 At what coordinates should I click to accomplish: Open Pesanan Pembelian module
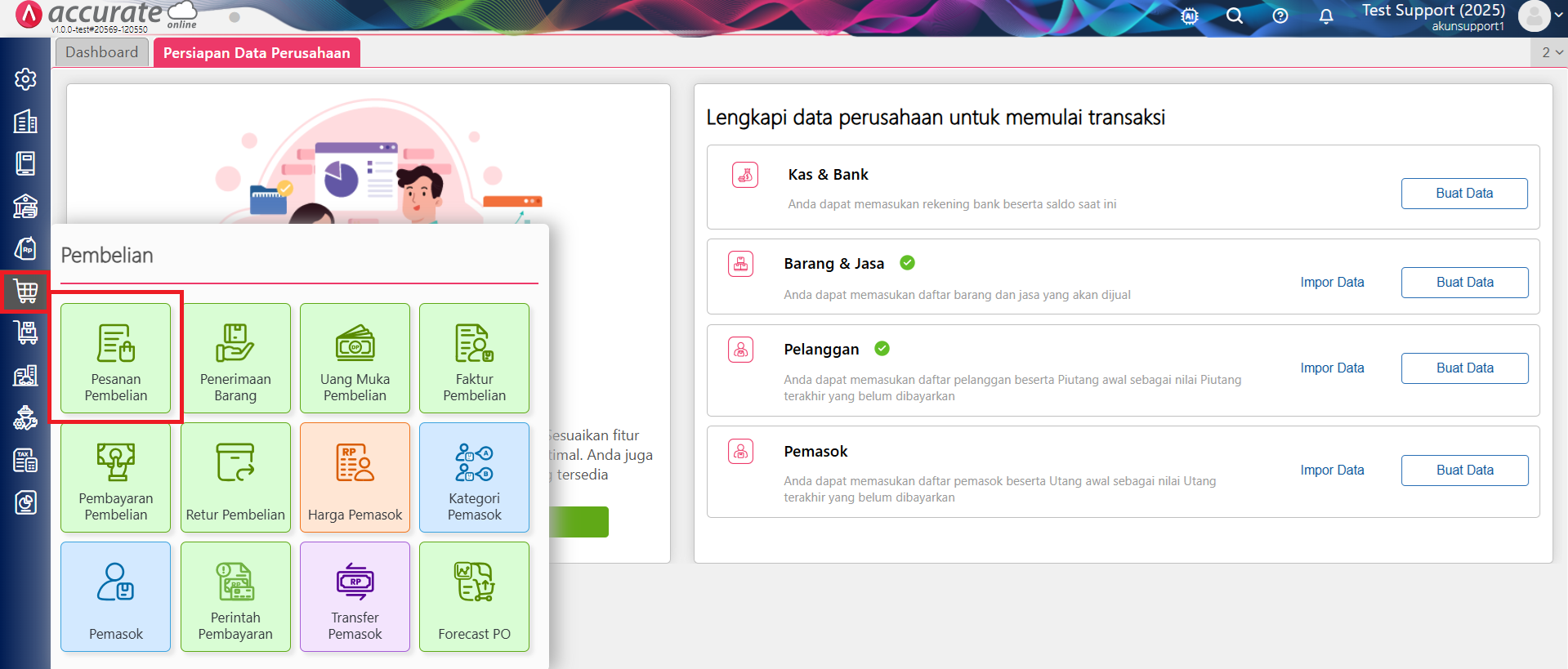116,358
